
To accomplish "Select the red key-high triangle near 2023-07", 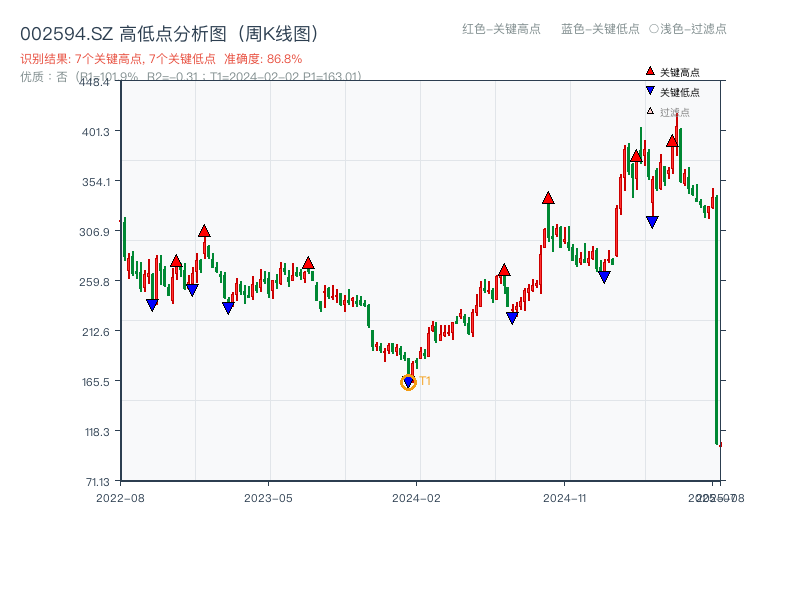I will (308, 263).
